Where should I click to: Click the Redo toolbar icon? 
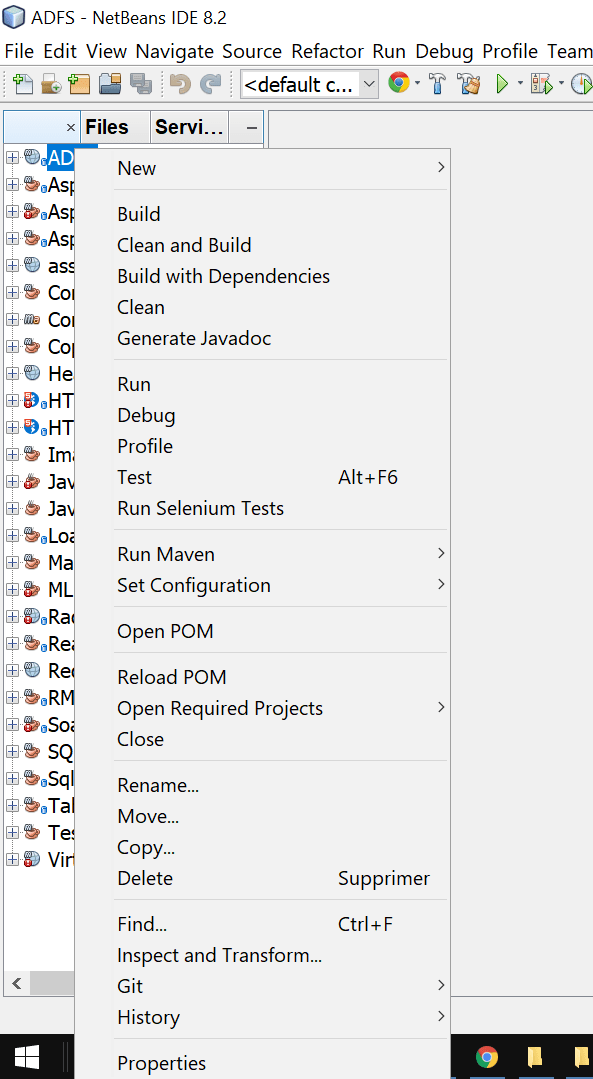[x=211, y=84]
